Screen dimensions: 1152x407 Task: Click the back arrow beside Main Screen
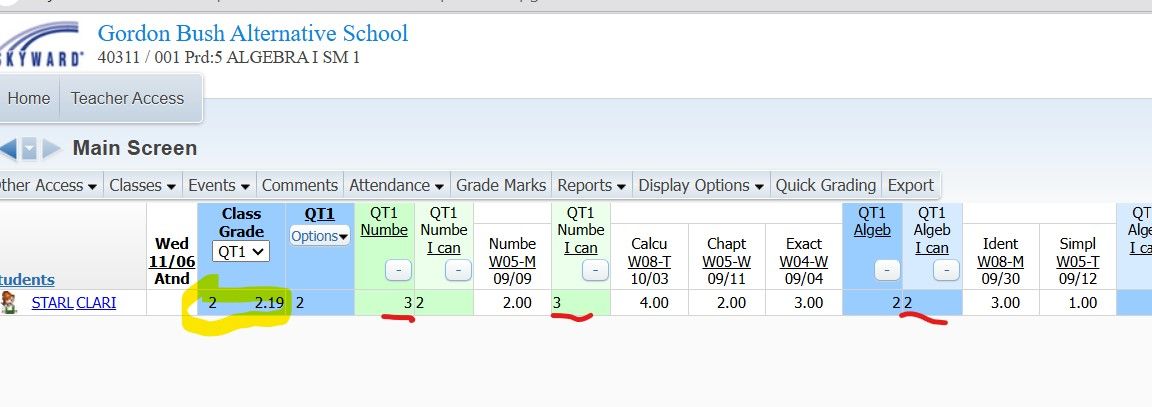pos(7,149)
